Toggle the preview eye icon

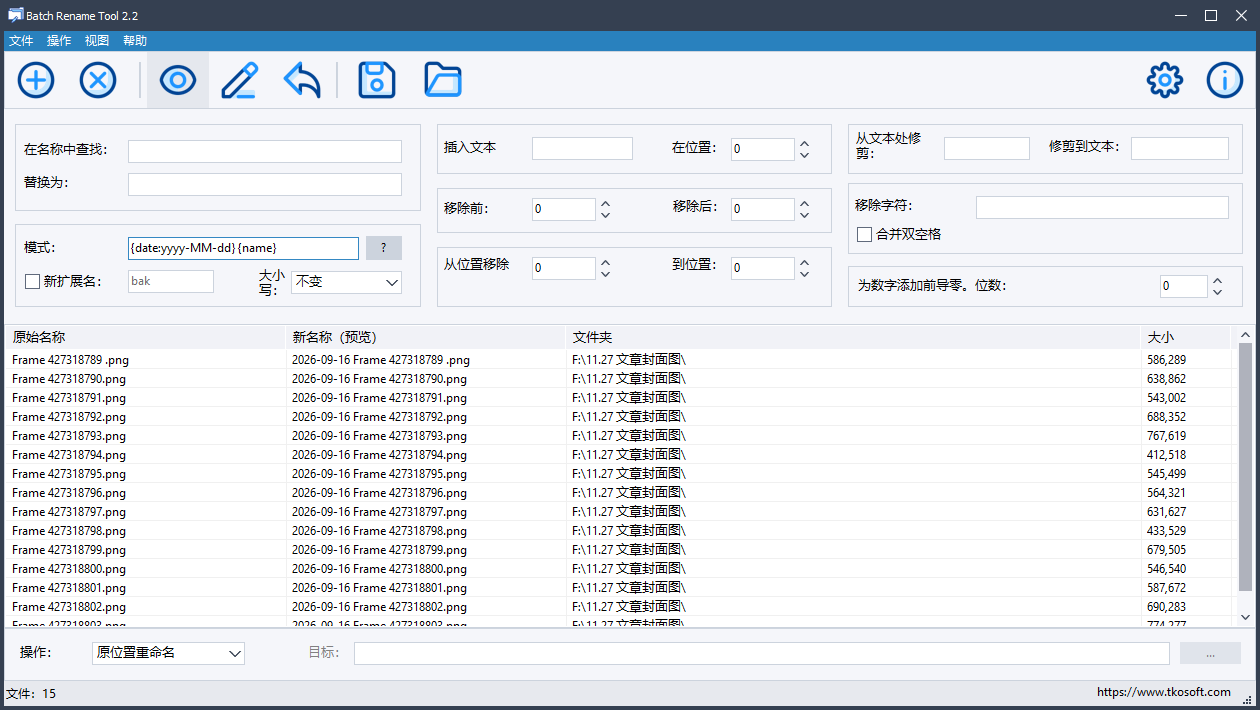coord(178,80)
